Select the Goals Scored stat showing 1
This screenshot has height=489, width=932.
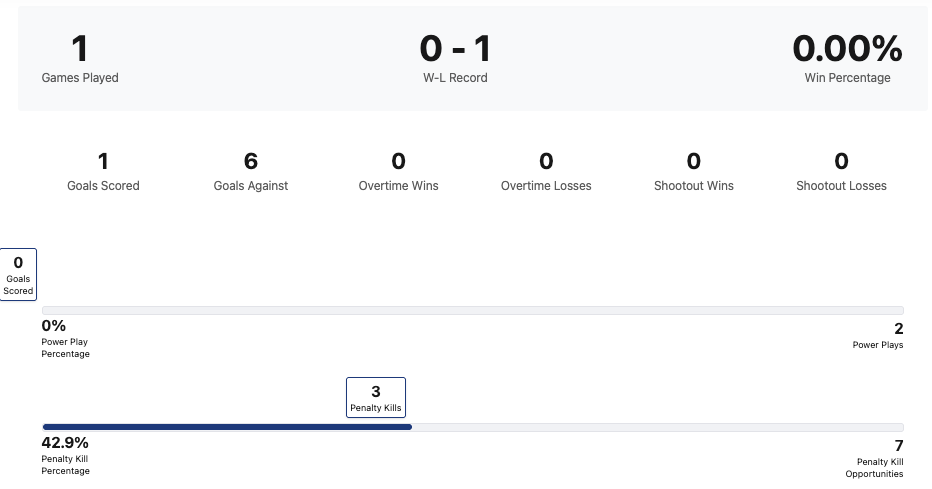(103, 171)
